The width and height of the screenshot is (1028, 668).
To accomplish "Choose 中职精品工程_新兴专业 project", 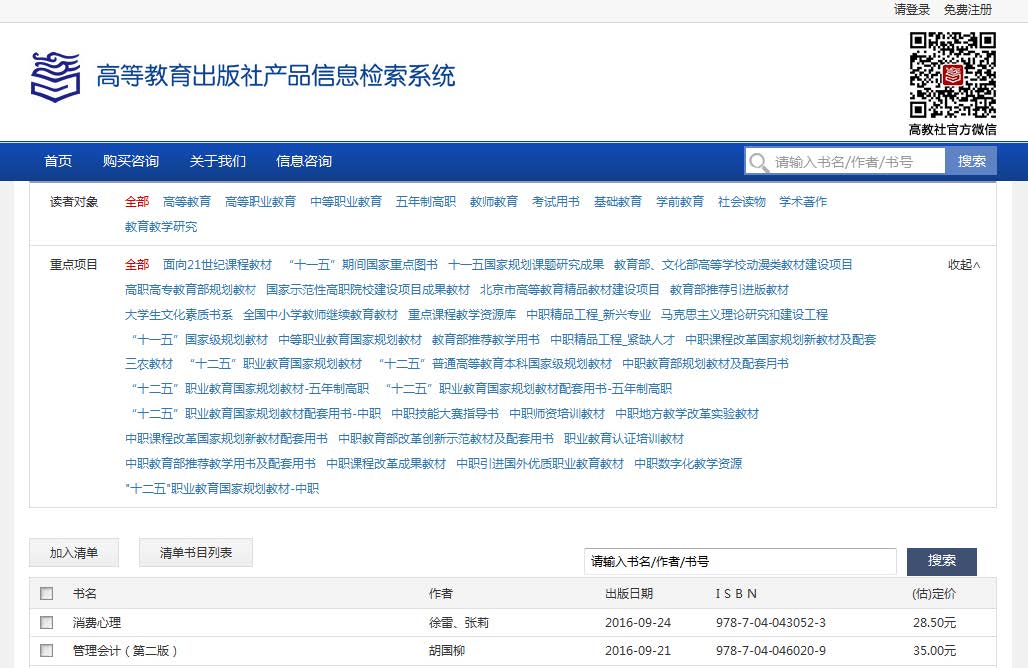I will [x=589, y=315].
